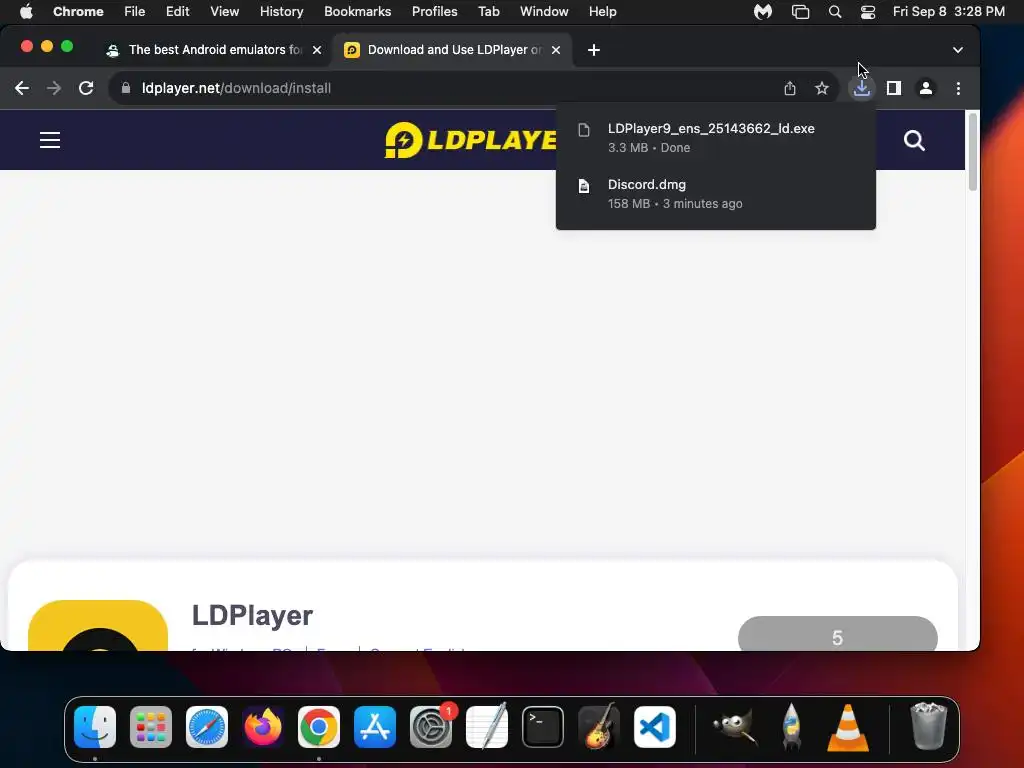
Task: Open Spotlight search in menu bar
Action: pos(835,11)
